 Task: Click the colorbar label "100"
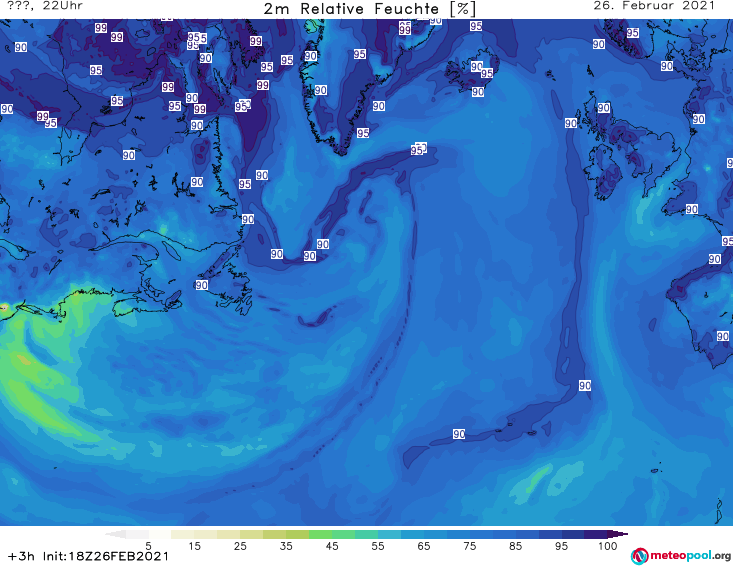click(607, 546)
